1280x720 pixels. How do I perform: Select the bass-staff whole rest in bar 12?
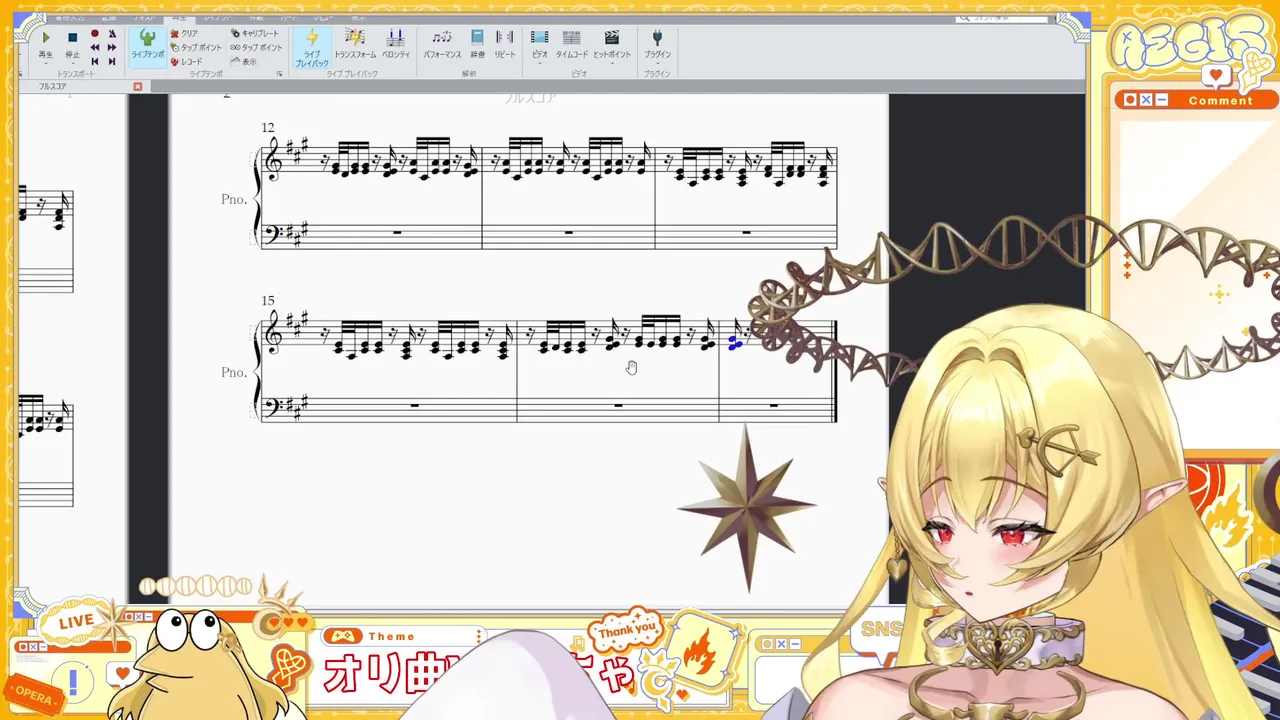click(398, 232)
